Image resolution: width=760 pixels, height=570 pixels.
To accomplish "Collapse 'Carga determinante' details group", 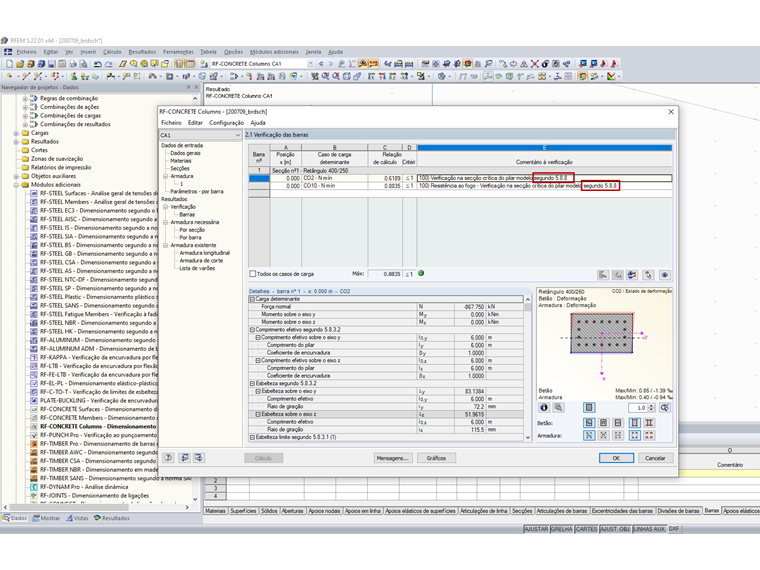I will 252,299.
